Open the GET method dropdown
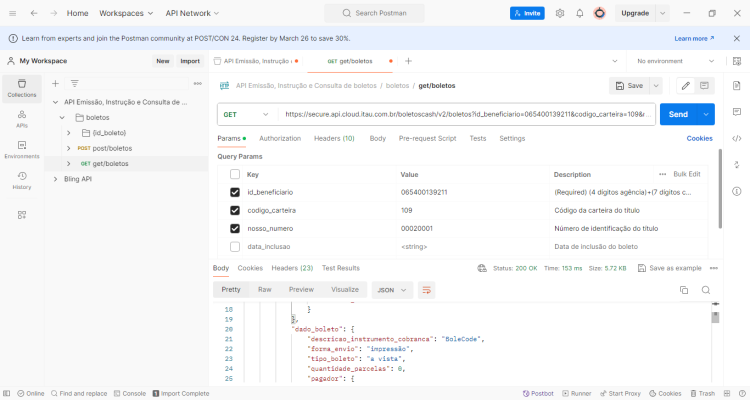The height and width of the screenshot is (400, 750). click(x=247, y=114)
